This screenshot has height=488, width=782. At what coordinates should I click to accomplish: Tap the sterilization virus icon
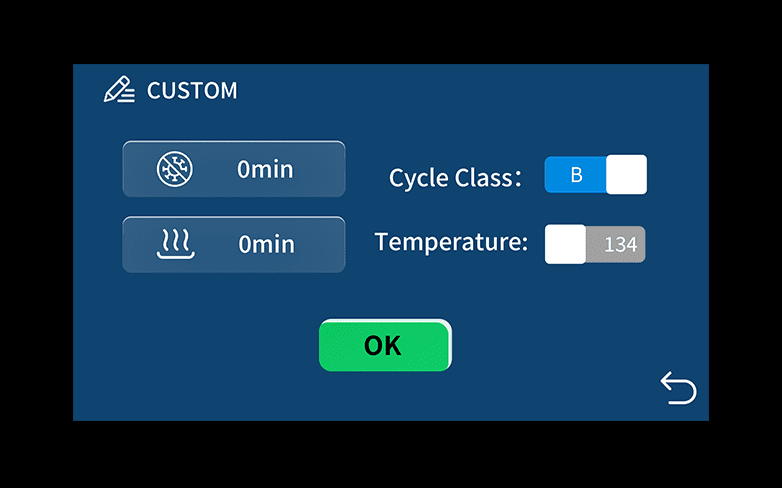click(176, 169)
